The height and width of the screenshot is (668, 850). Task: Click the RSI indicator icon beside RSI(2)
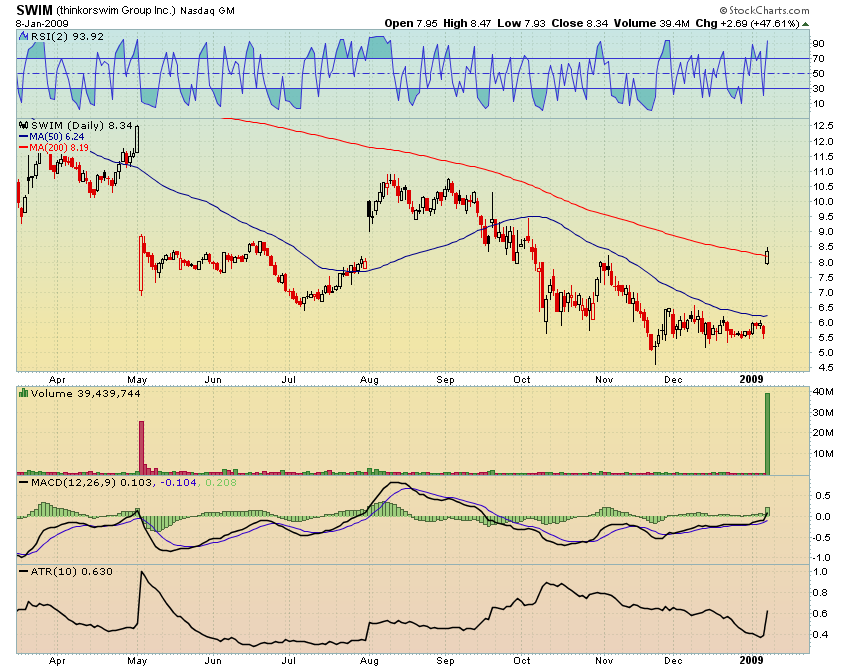(23, 36)
